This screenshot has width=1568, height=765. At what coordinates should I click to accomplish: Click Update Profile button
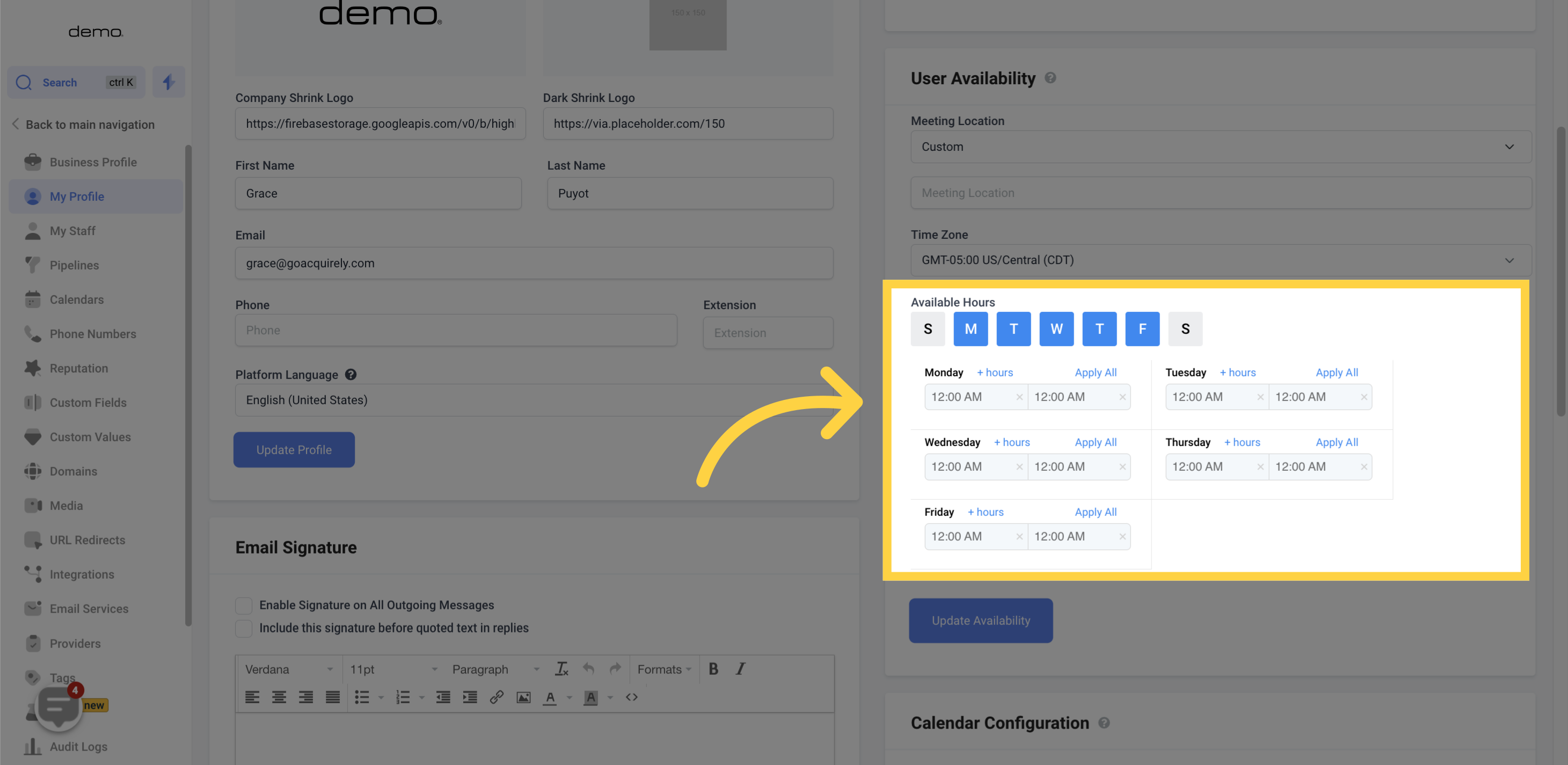coord(293,449)
